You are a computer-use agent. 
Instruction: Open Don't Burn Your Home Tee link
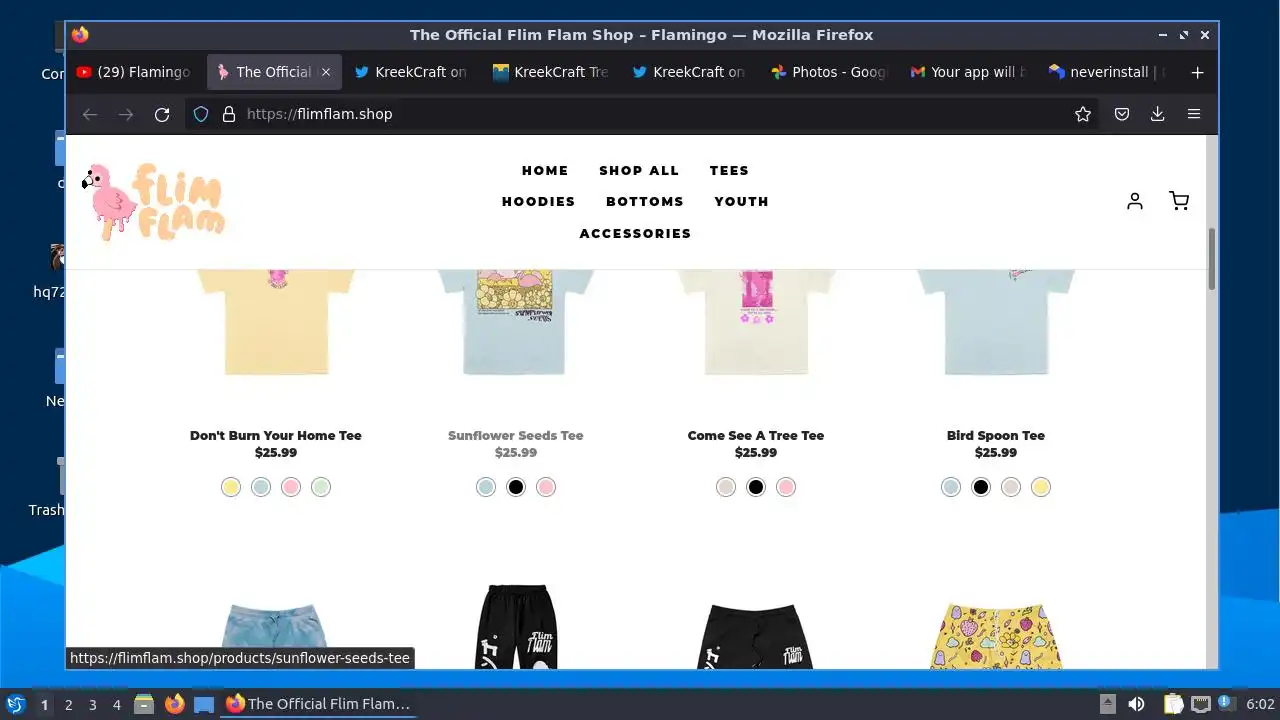click(x=276, y=435)
